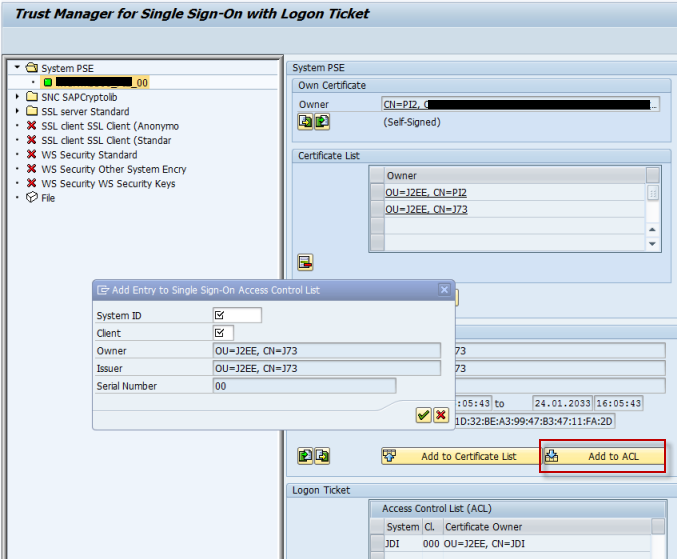
Task: Click the dialog title bar icon
Action: click(103, 290)
